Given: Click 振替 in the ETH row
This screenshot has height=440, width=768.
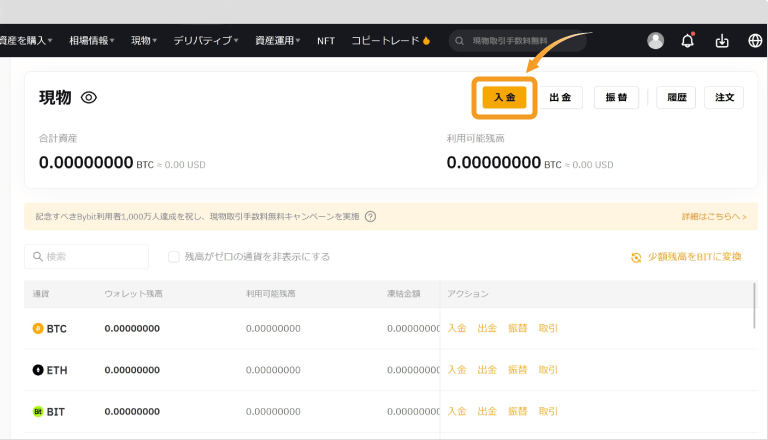Looking at the screenshot, I should pyautogui.click(x=518, y=370).
